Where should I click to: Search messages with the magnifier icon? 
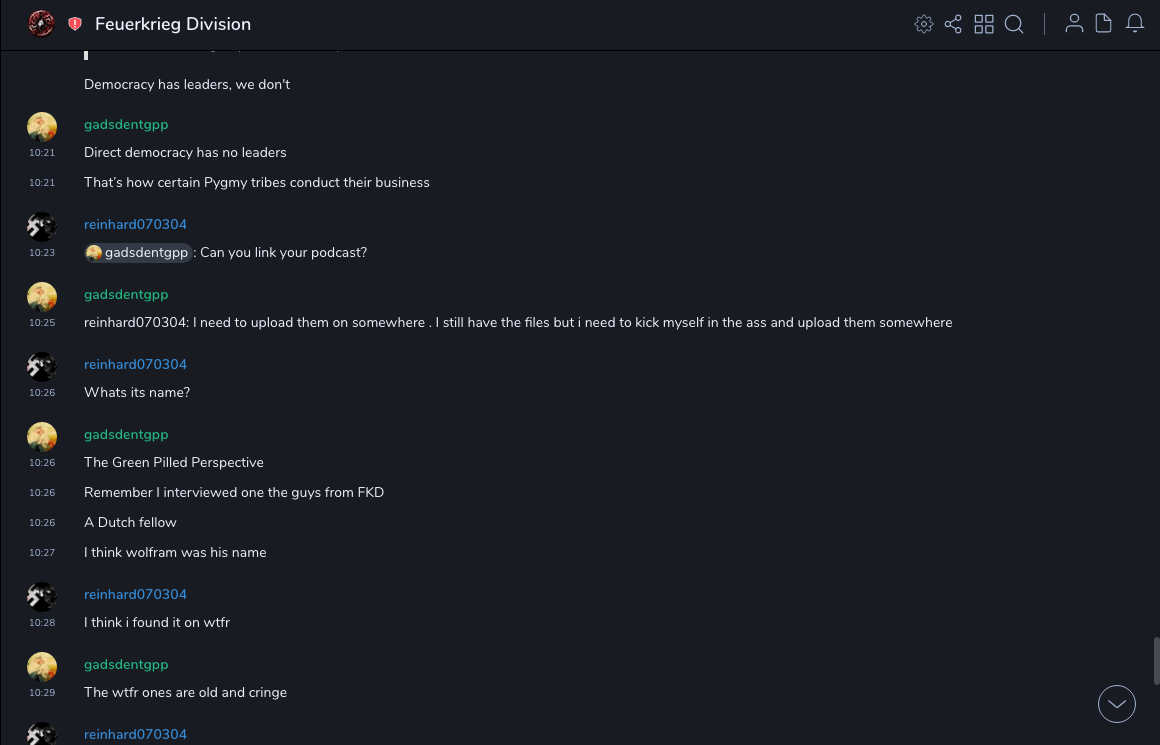point(1014,24)
